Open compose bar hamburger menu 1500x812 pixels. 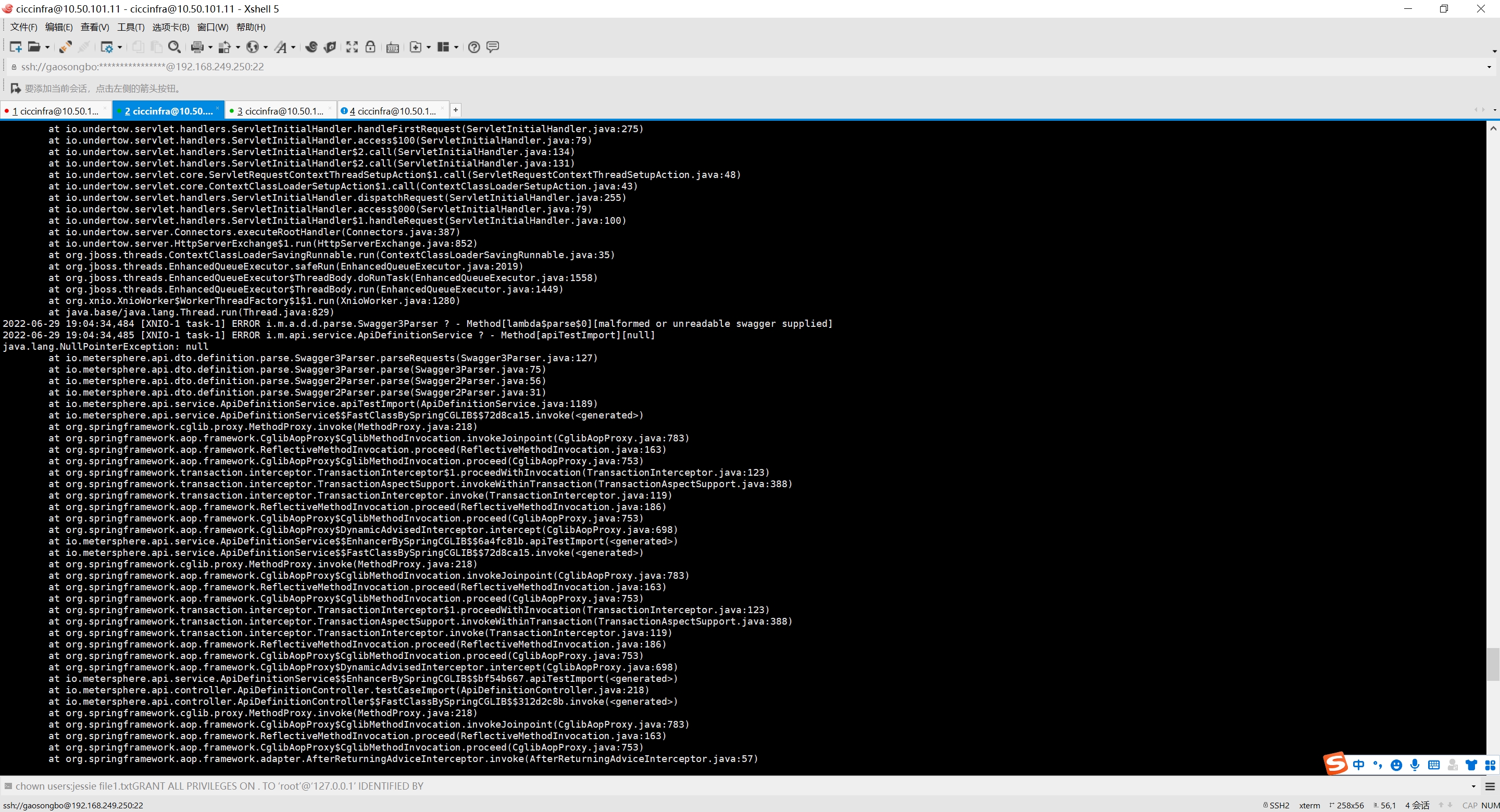click(1490, 786)
